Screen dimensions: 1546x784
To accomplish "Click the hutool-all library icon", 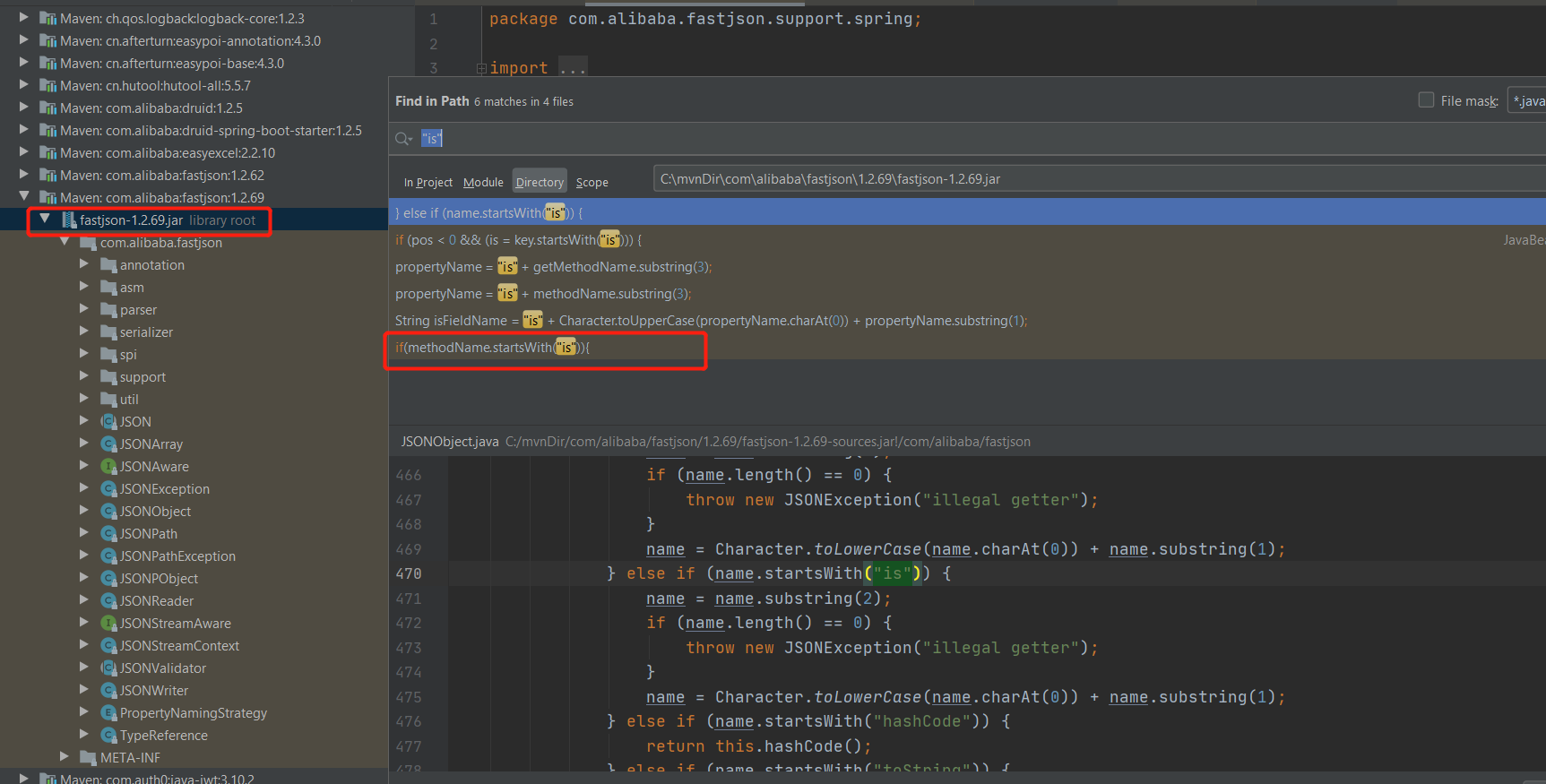I will coord(48,85).
